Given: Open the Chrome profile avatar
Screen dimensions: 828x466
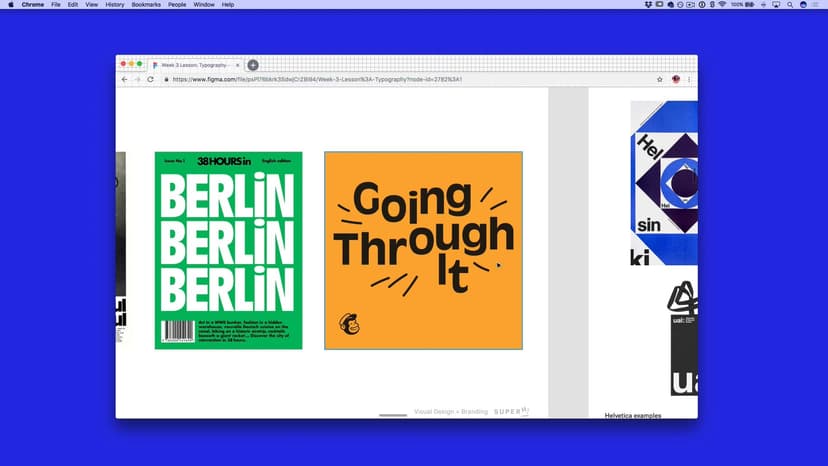Looking at the screenshot, I should click(675, 79).
